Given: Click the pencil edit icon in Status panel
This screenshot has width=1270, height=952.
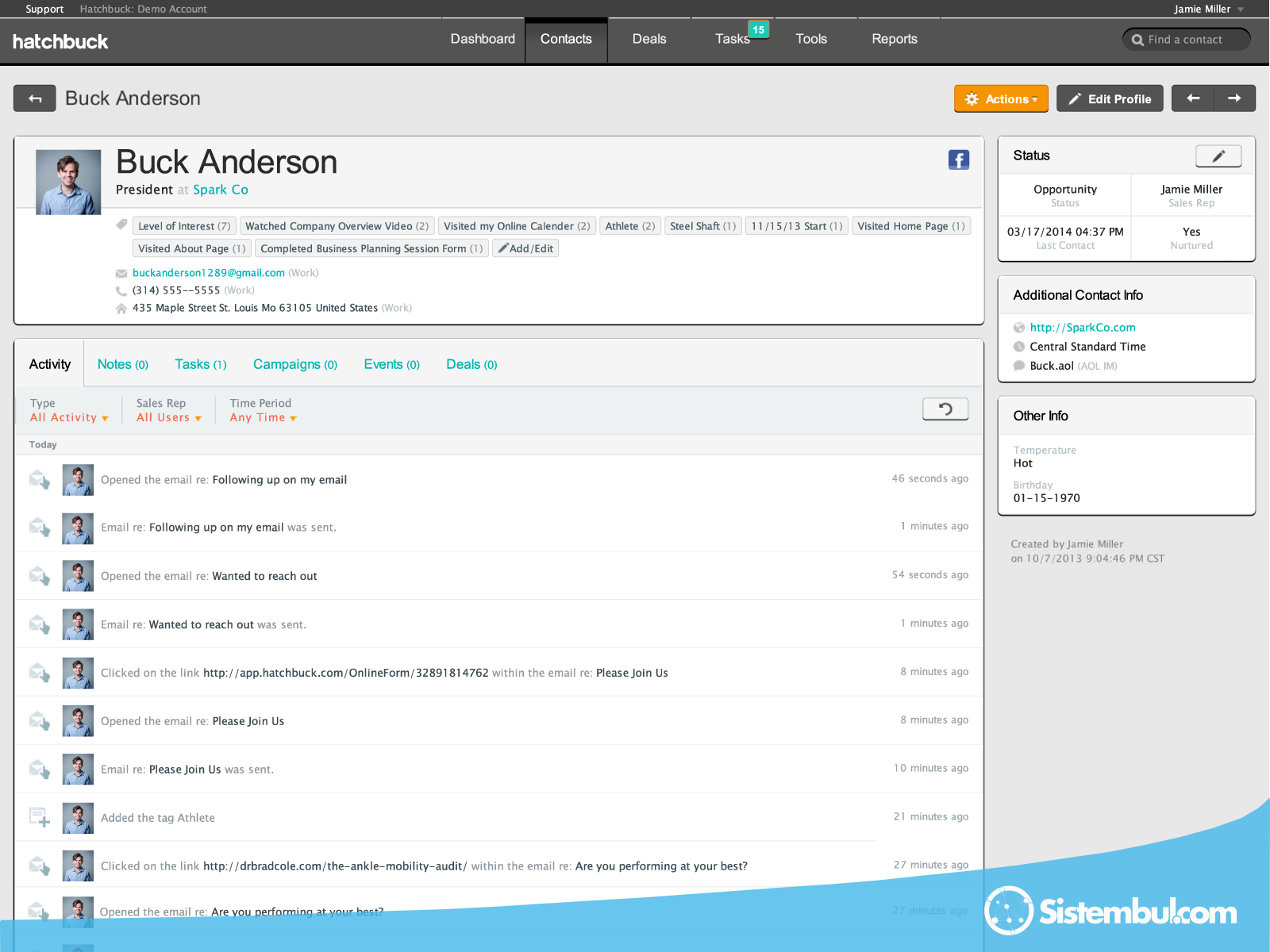Looking at the screenshot, I should pyautogui.click(x=1218, y=156).
